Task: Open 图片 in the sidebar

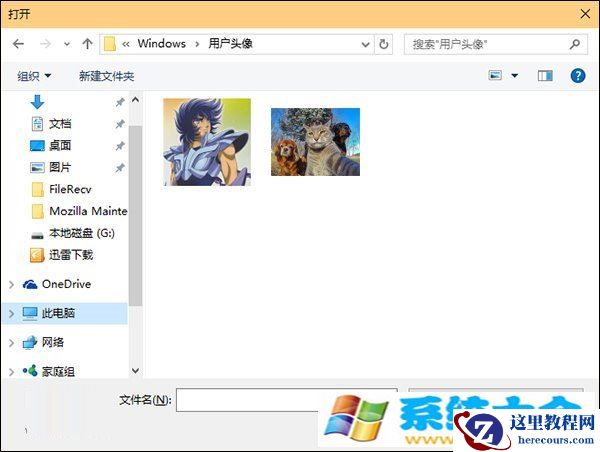Action: click(60, 167)
